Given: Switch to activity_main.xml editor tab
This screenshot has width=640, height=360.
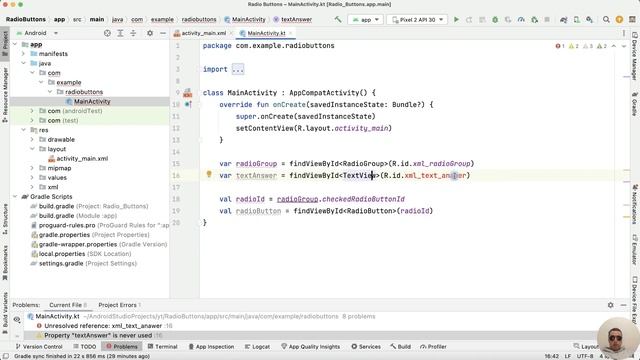Looking at the screenshot, I should tap(203, 33).
